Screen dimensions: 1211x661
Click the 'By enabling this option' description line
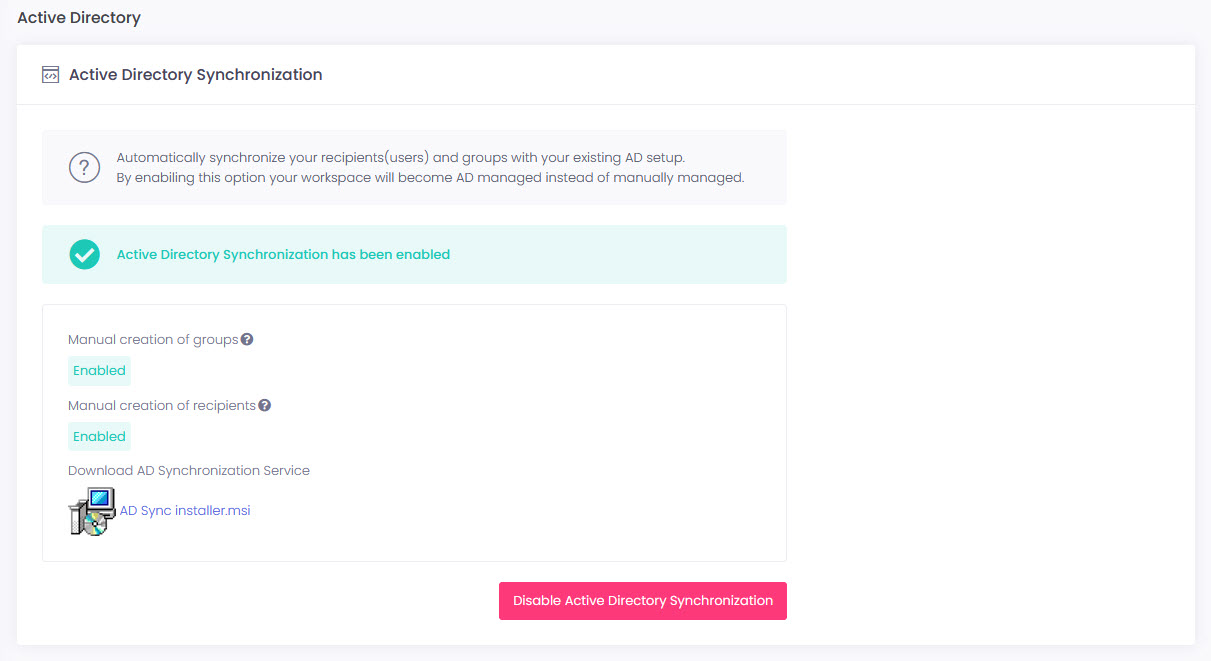(x=431, y=177)
